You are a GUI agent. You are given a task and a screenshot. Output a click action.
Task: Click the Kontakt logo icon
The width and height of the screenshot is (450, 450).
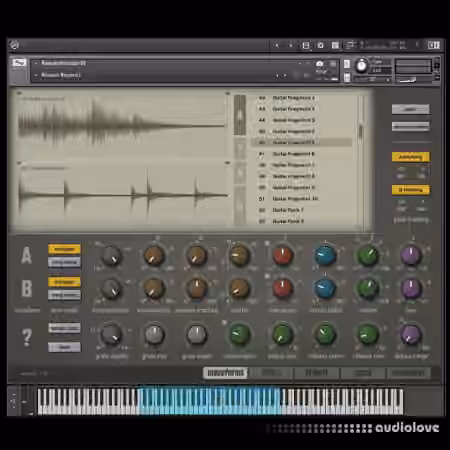(14, 45)
